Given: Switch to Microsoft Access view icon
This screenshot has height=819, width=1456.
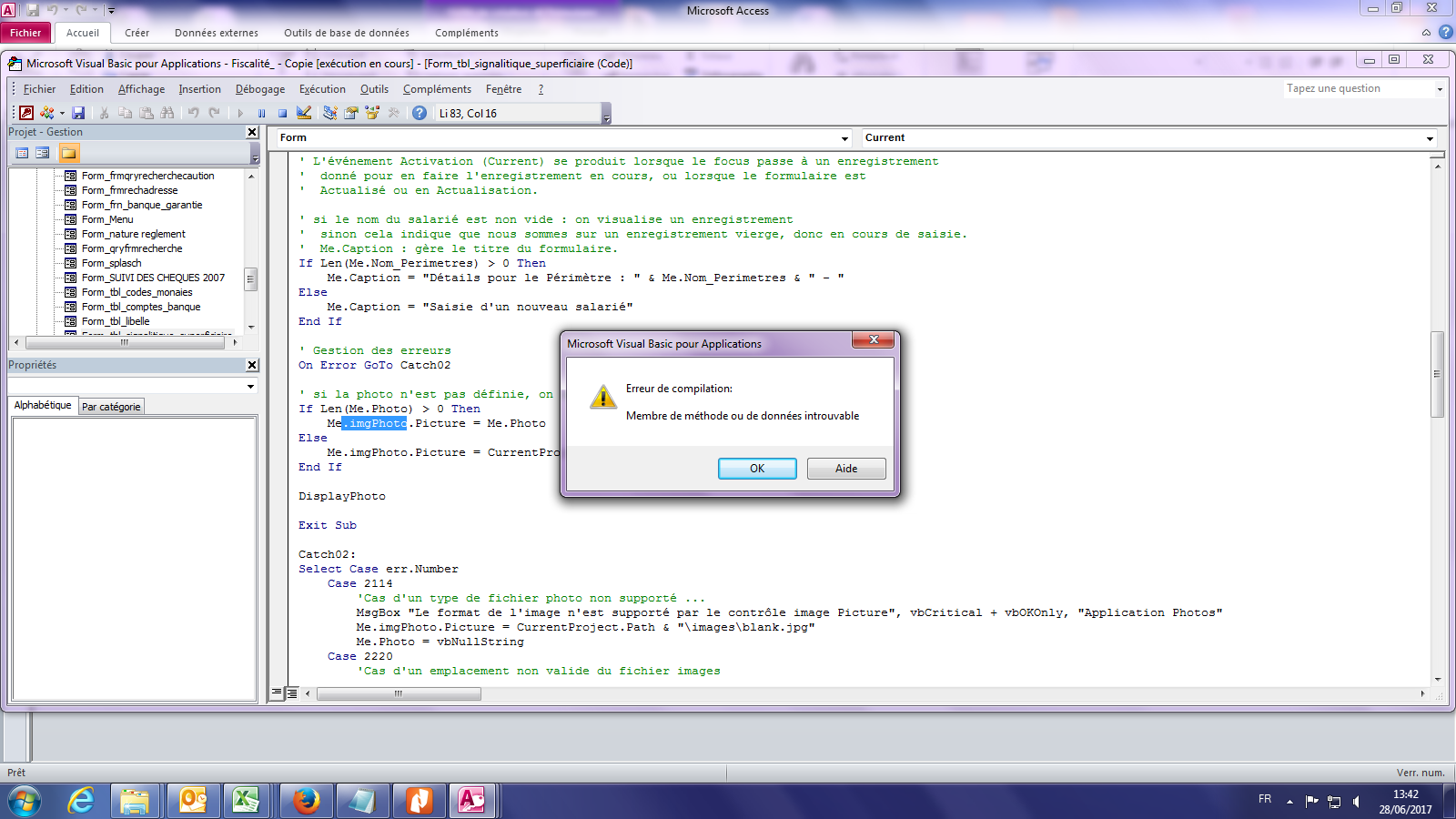Looking at the screenshot, I should 26,113.
